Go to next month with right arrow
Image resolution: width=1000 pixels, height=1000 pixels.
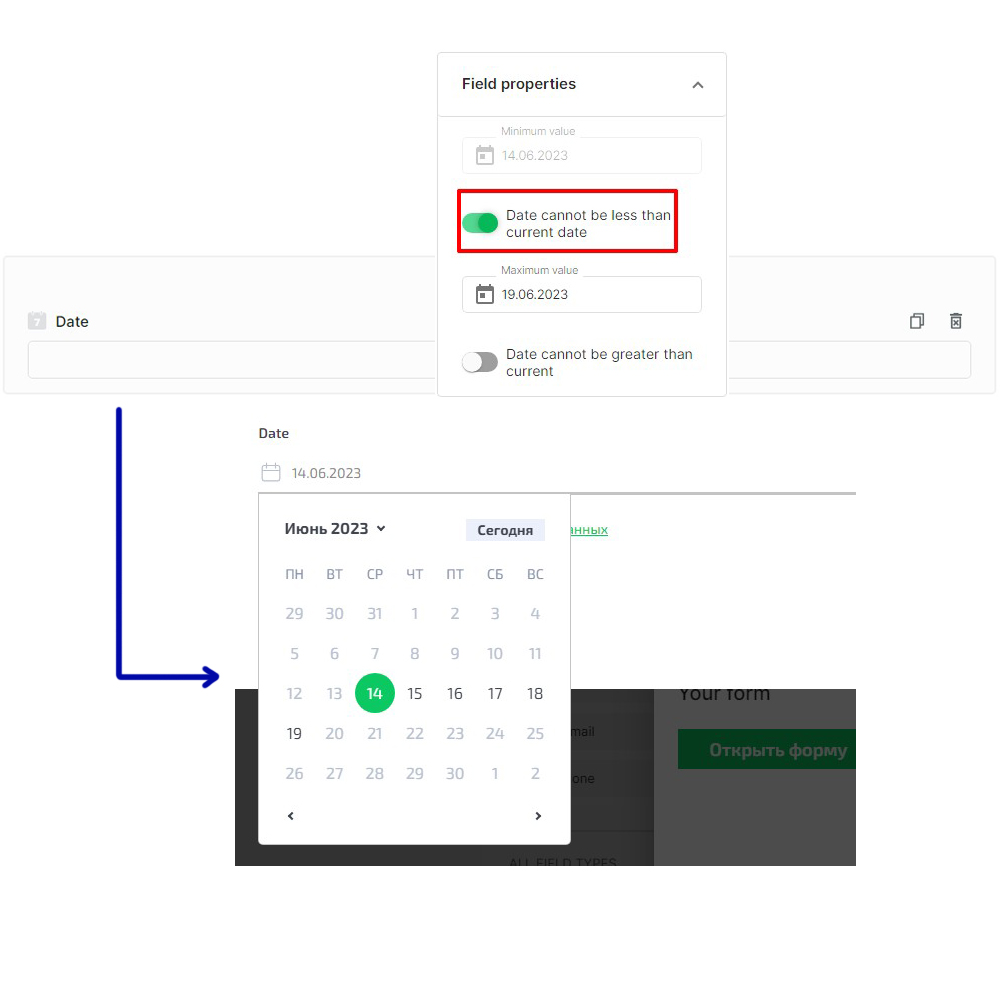tap(538, 816)
